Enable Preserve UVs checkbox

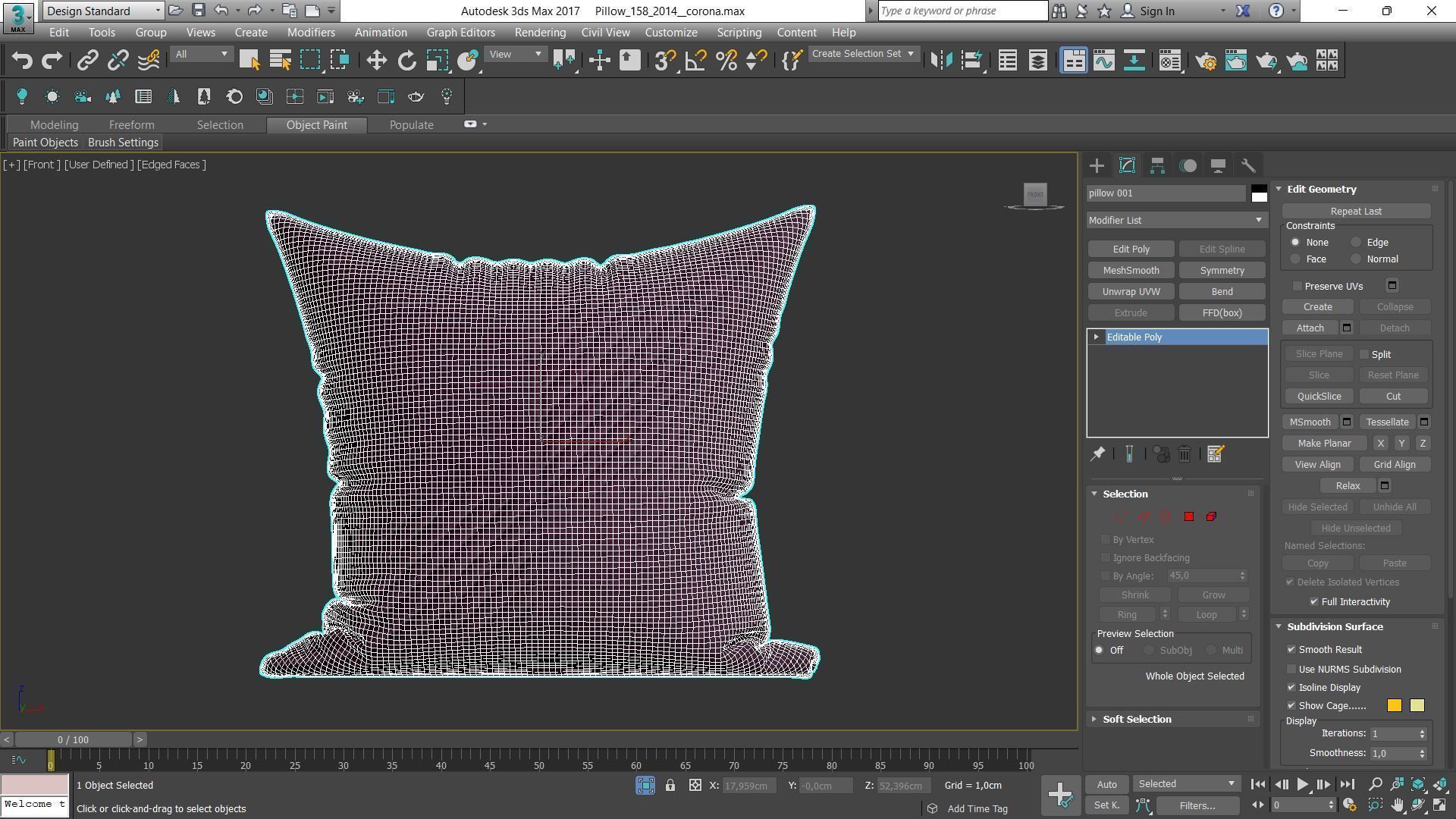[1298, 286]
